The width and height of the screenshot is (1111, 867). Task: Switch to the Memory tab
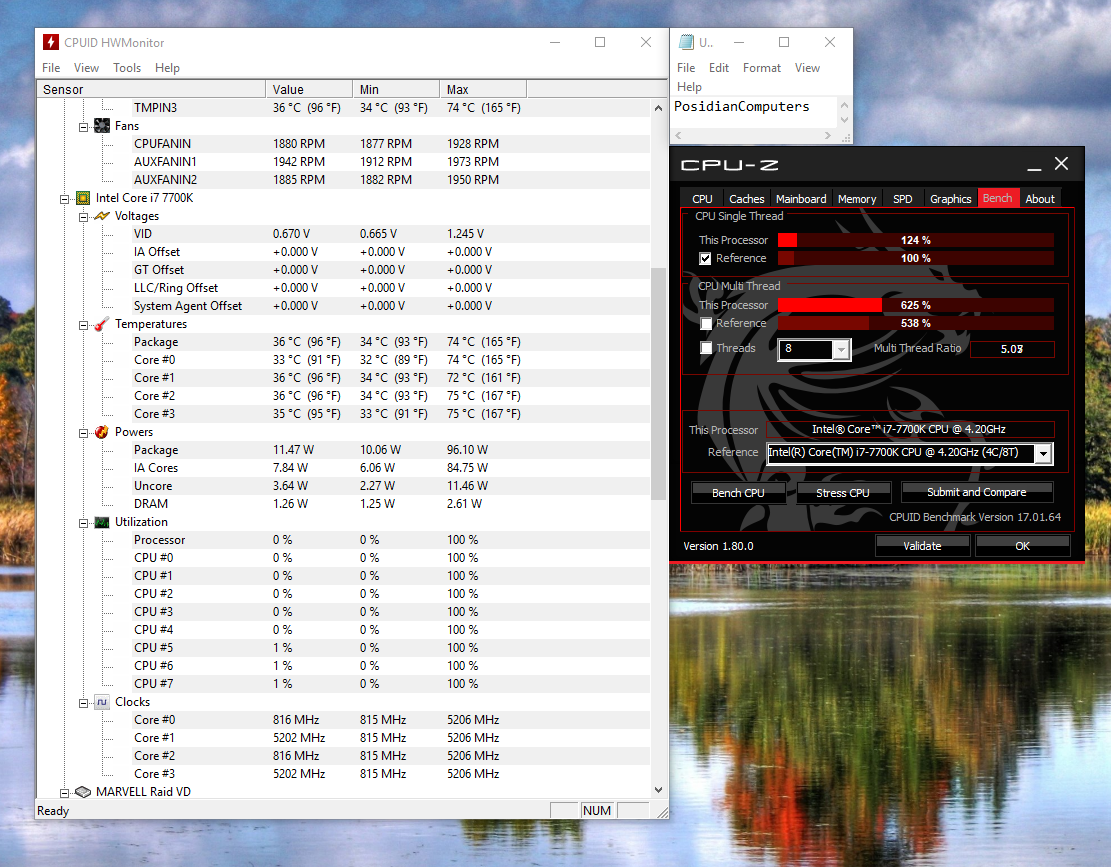pyautogui.click(x=857, y=199)
